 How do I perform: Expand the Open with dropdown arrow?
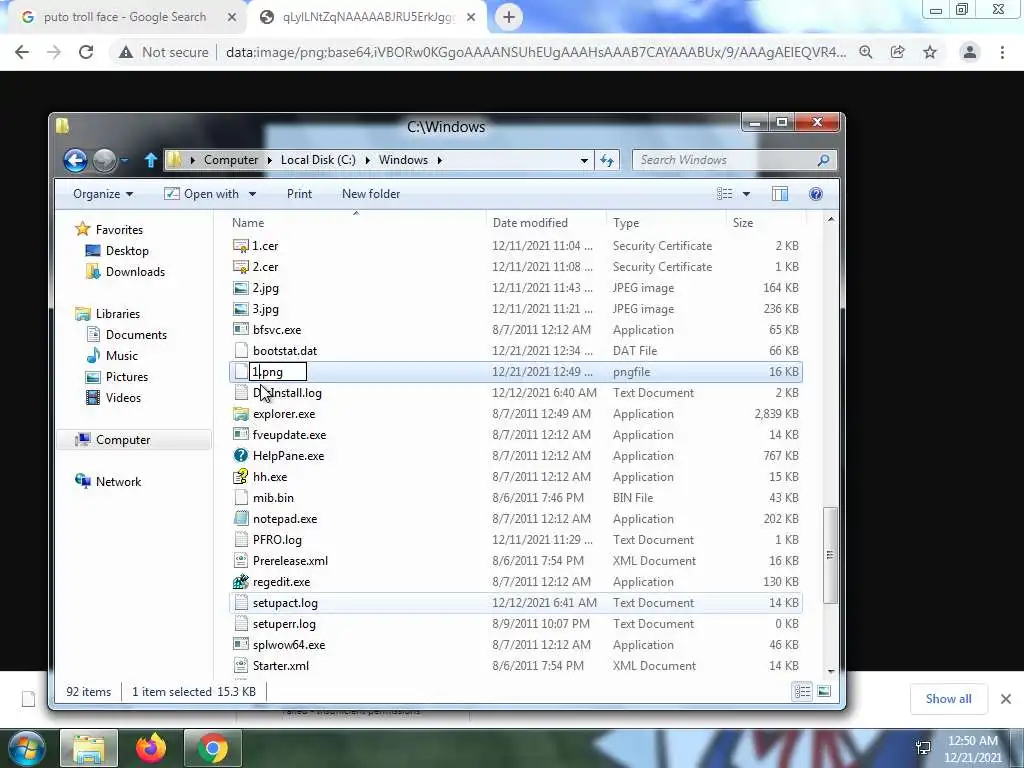pyautogui.click(x=252, y=194)
